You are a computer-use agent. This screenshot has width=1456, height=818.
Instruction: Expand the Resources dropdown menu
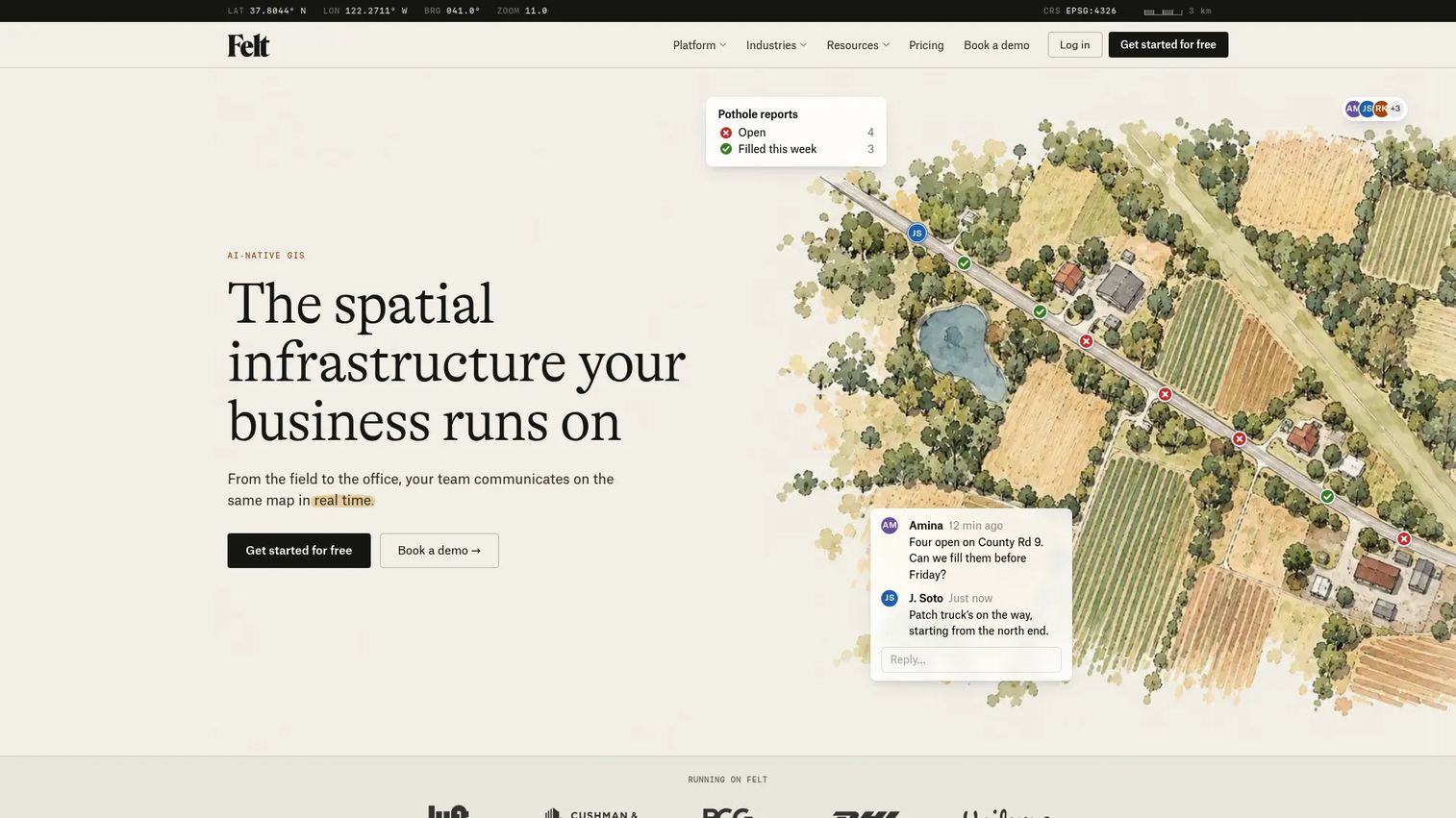pyautogui.click(x=858, y=45)
